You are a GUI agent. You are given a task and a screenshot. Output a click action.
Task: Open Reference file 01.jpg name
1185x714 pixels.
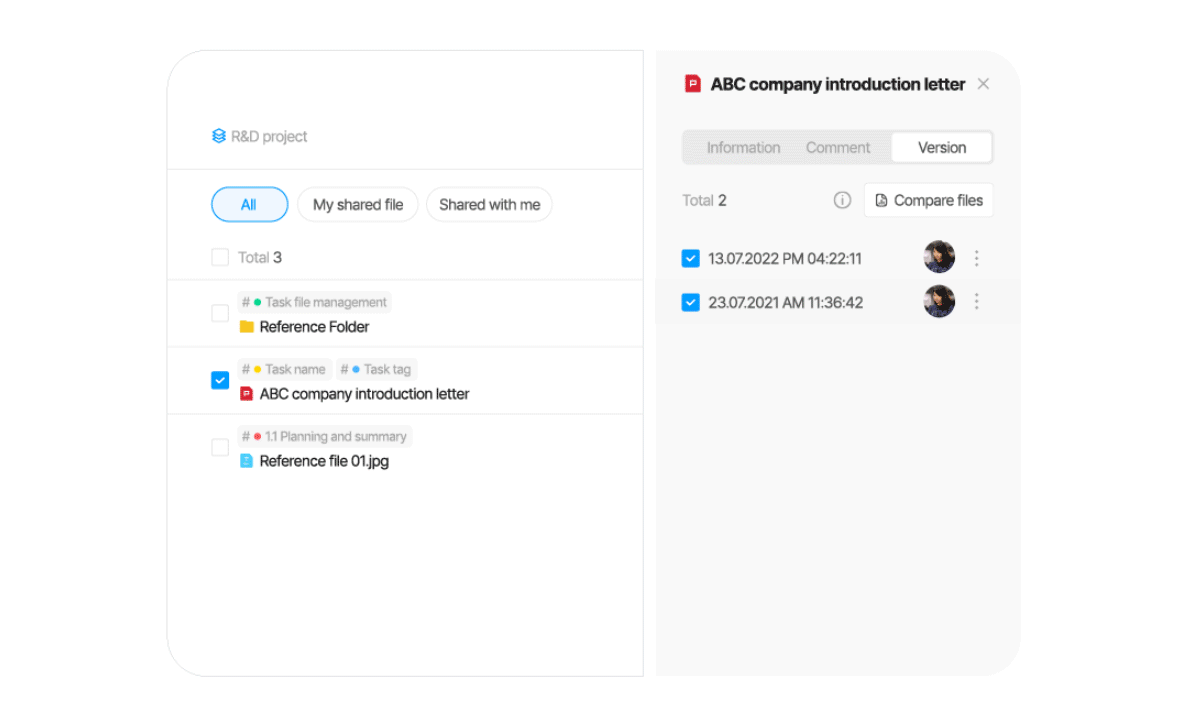coord(324,461)
